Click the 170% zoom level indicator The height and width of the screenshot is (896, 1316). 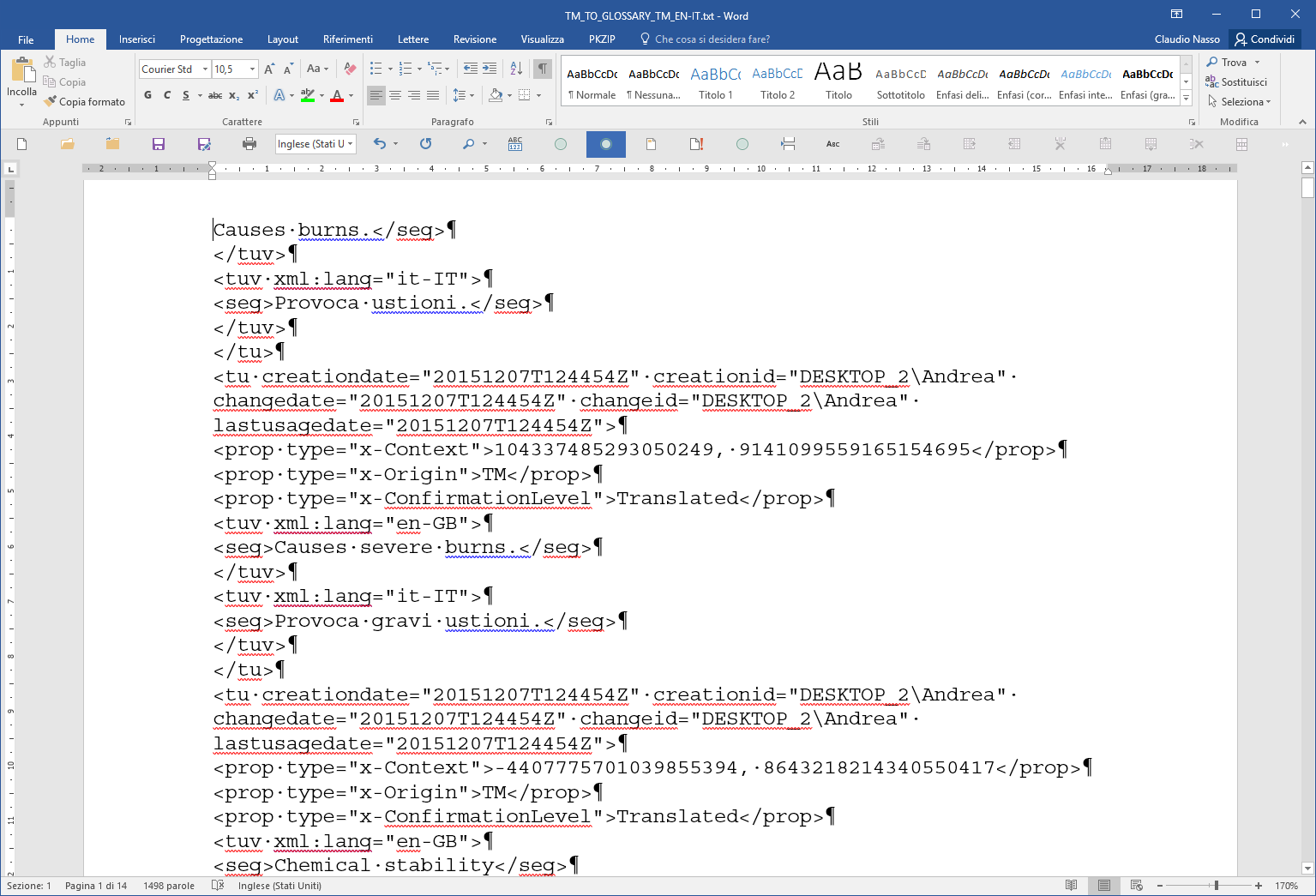(x=1286, y=886)
